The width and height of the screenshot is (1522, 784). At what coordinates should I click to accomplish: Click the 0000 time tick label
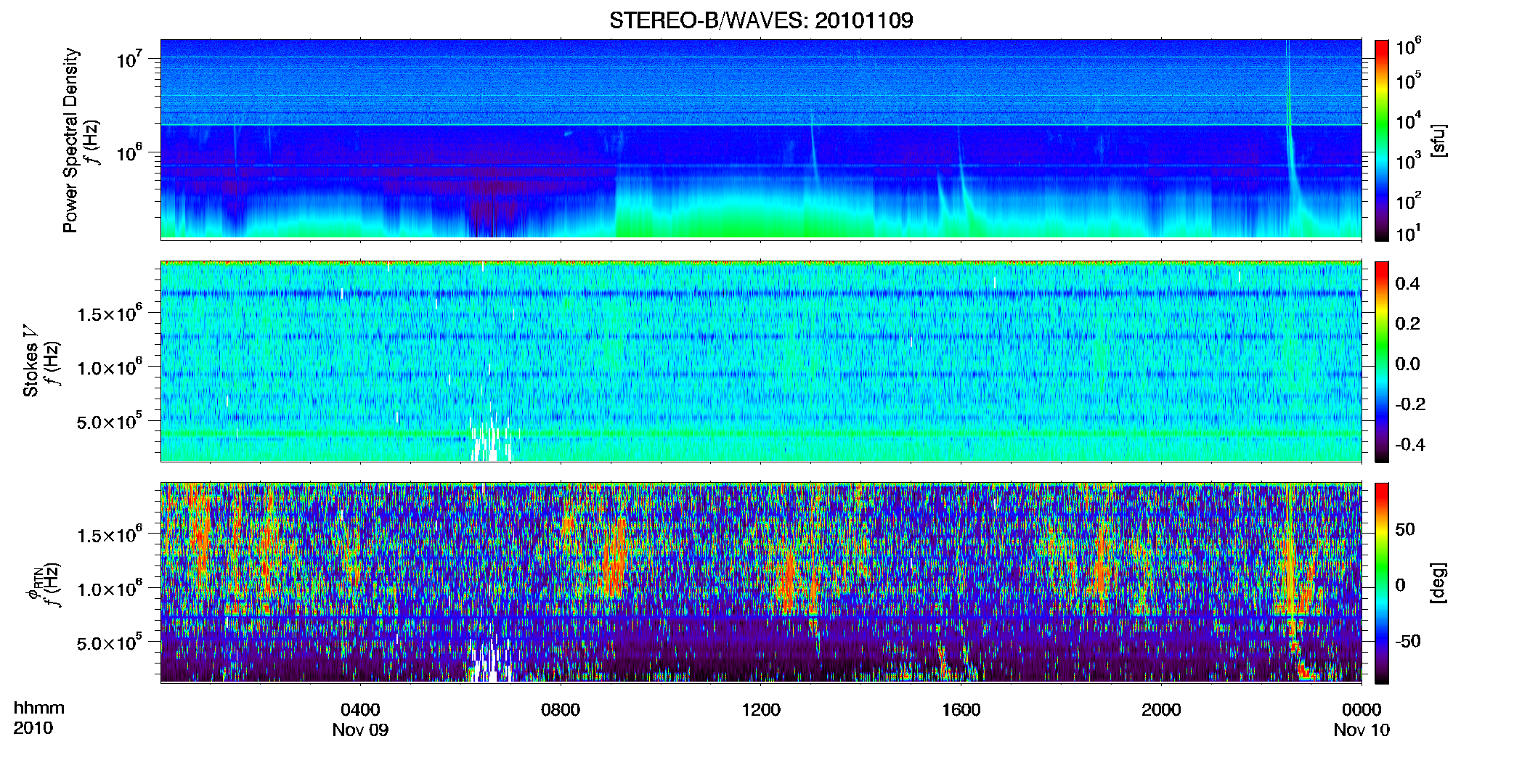[1362, 710]
